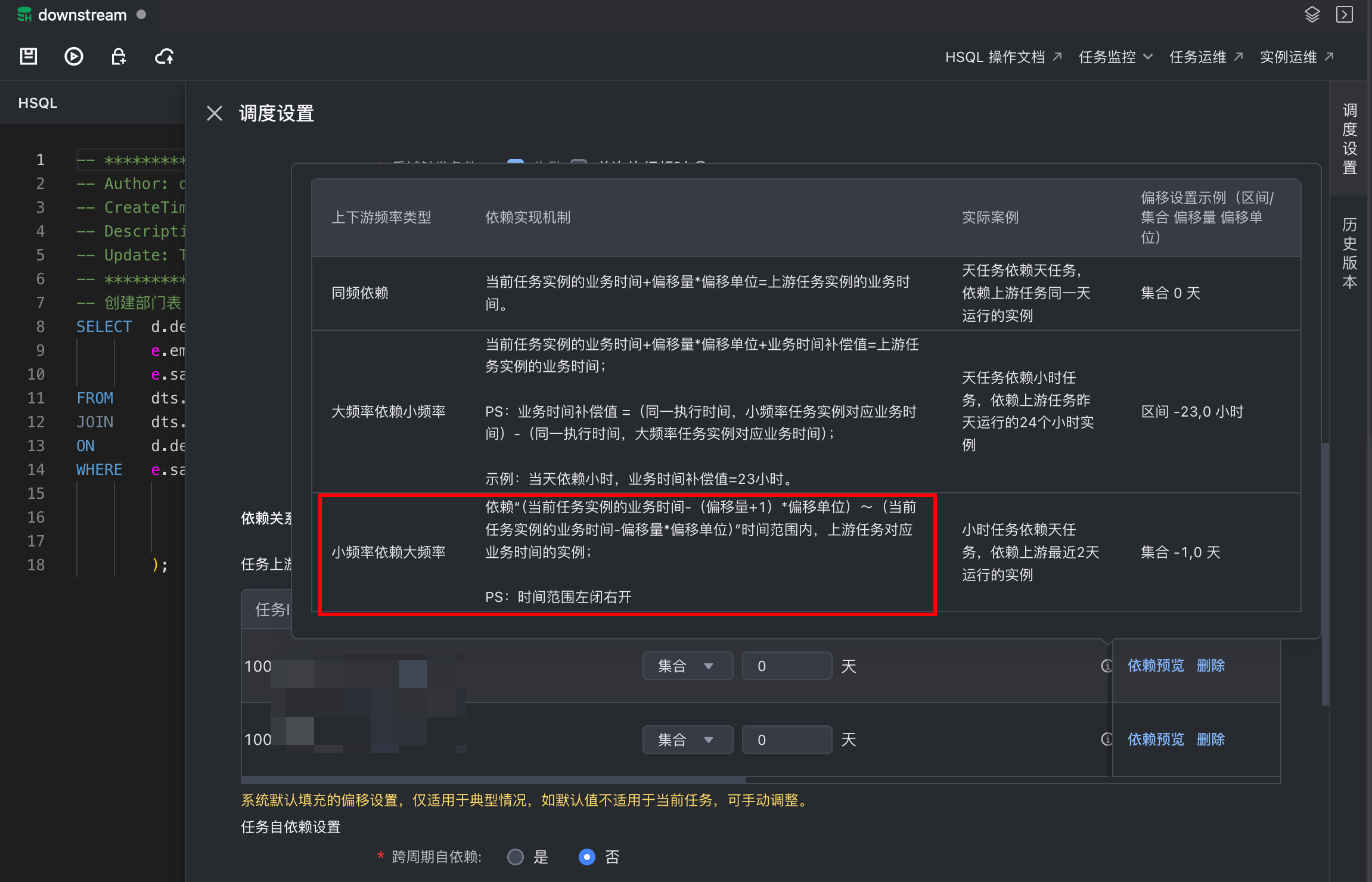Open the 调度设置 side tab
The width and height of the screenshot is (1372, 882).
[1349, 138]
